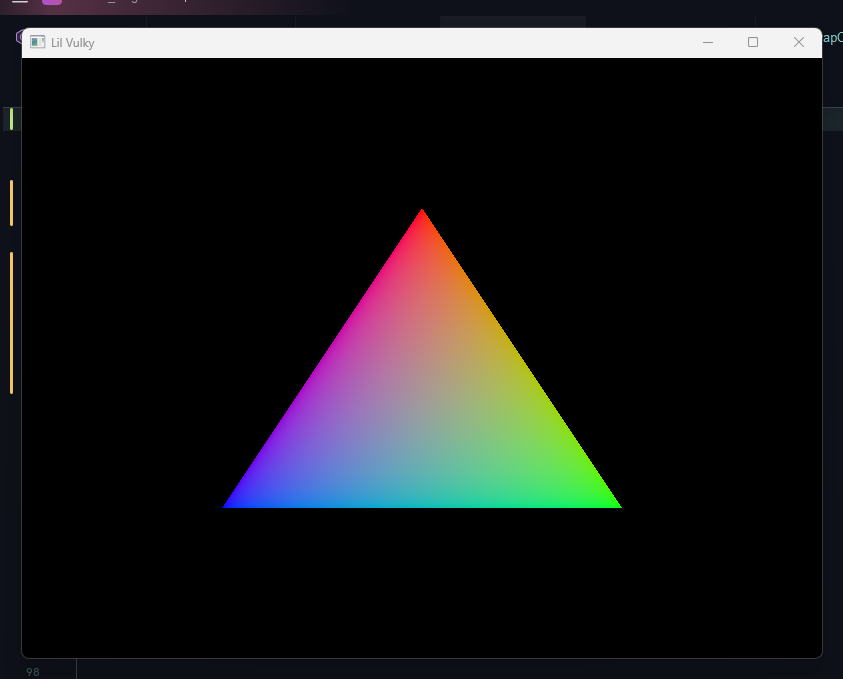Click the Lil Vulky window icon
This screenshot has height=679, width=843.
(38, 42)
